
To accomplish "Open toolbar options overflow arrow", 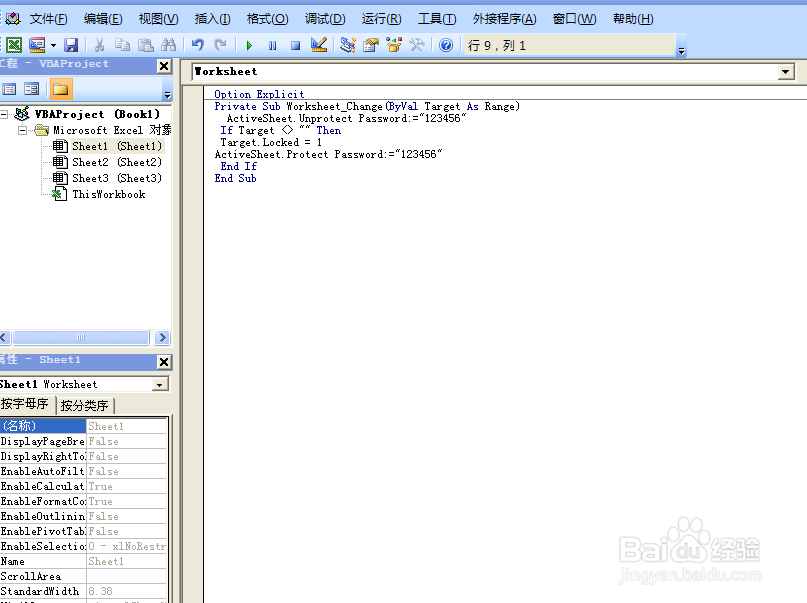I will [x=681, y=50].
